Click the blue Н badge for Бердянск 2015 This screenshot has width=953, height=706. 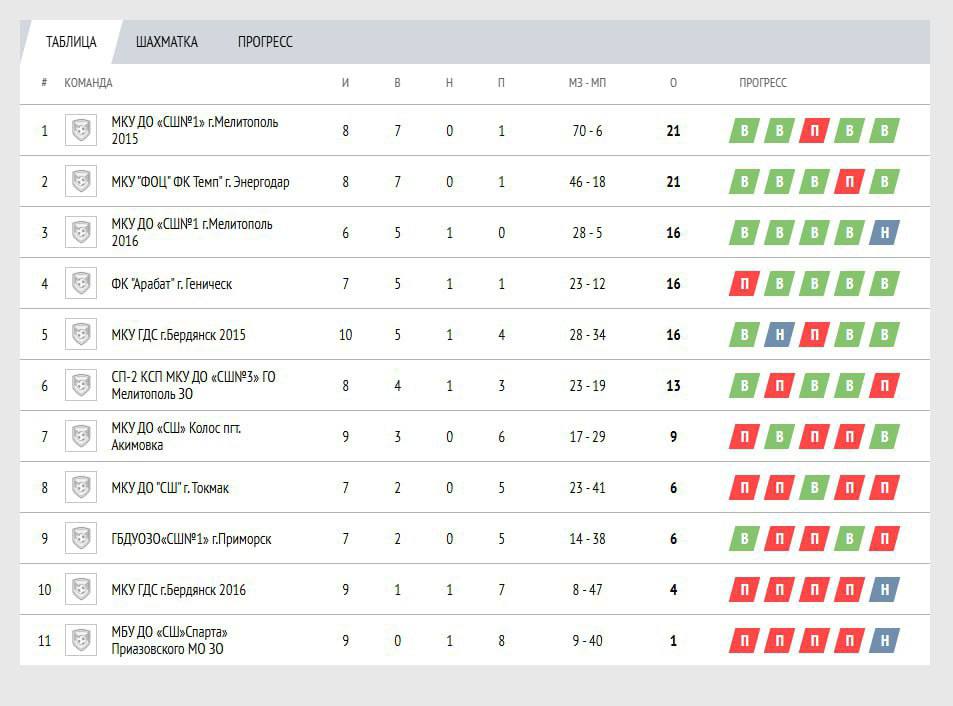(779, 335)
